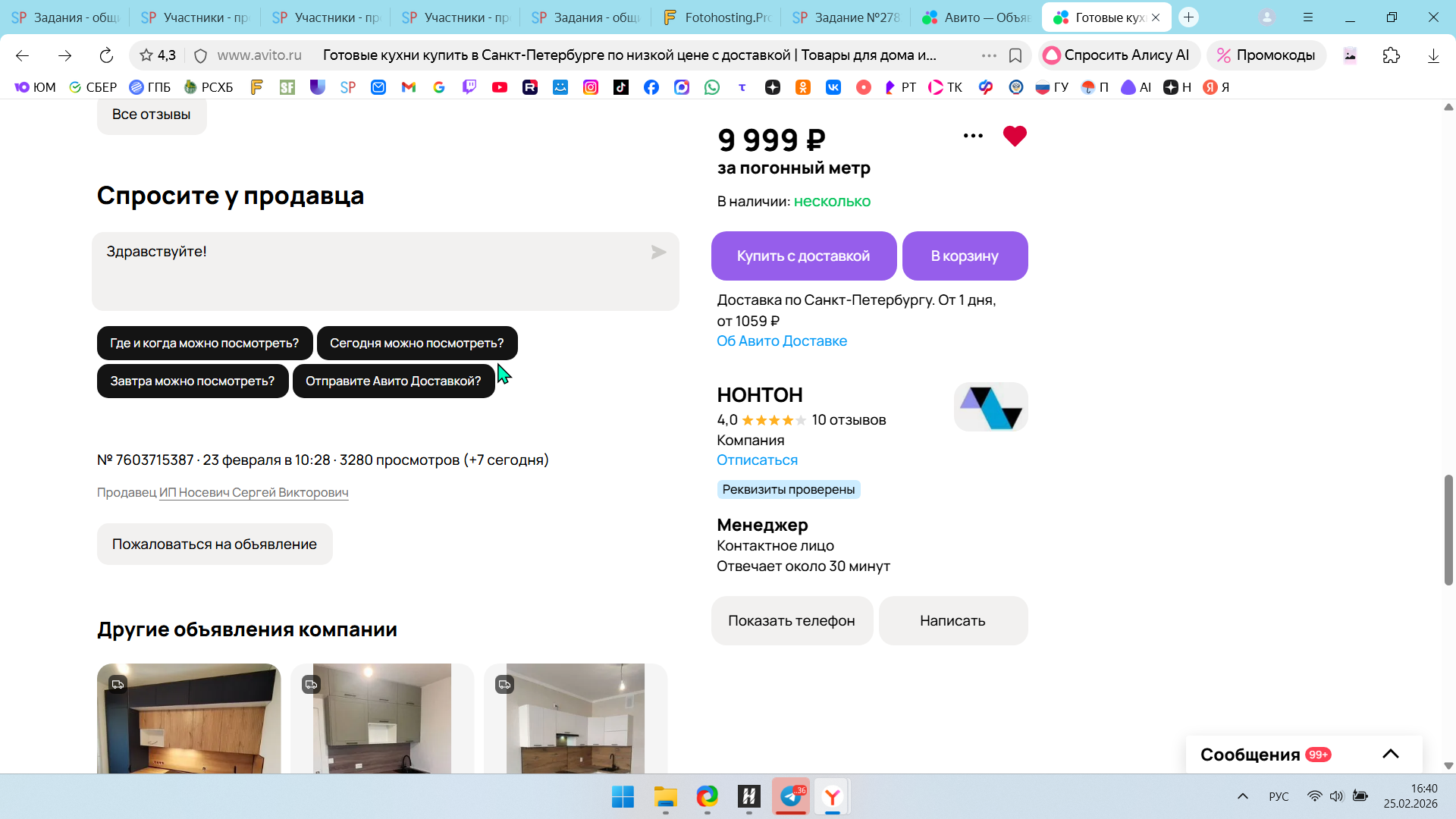Switch to the Задание №278 tab
1456x819 pixels.
pyautogui.click(x=847, y=17)
